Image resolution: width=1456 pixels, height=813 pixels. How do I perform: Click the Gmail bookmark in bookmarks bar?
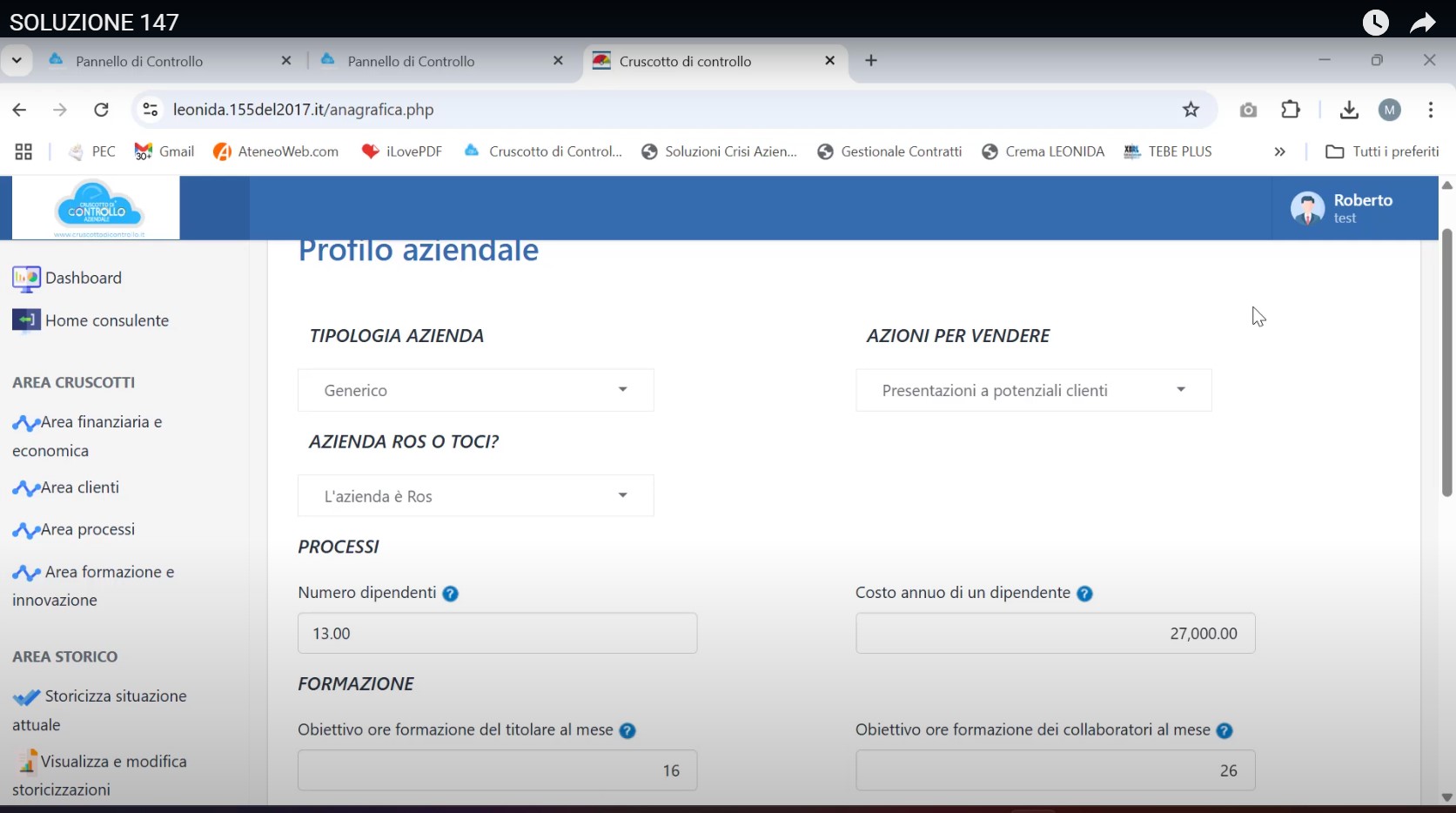click(164, 151)
